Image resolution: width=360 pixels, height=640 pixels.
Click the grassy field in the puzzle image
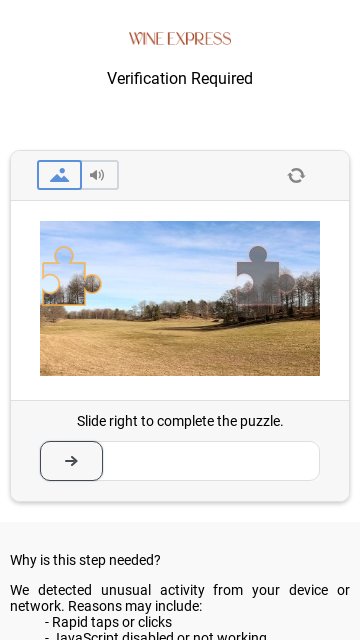[180, 349]
